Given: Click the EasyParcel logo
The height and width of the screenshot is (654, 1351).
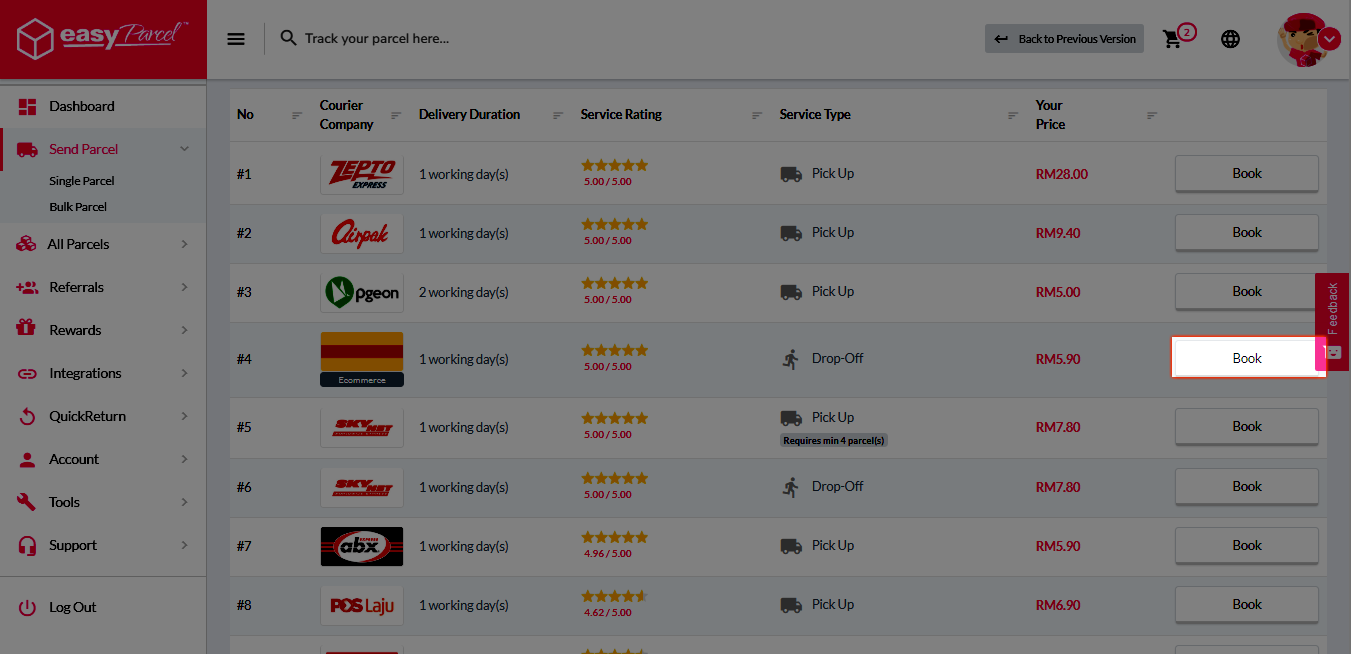Looking at the screenshot, I should [103, 39].
